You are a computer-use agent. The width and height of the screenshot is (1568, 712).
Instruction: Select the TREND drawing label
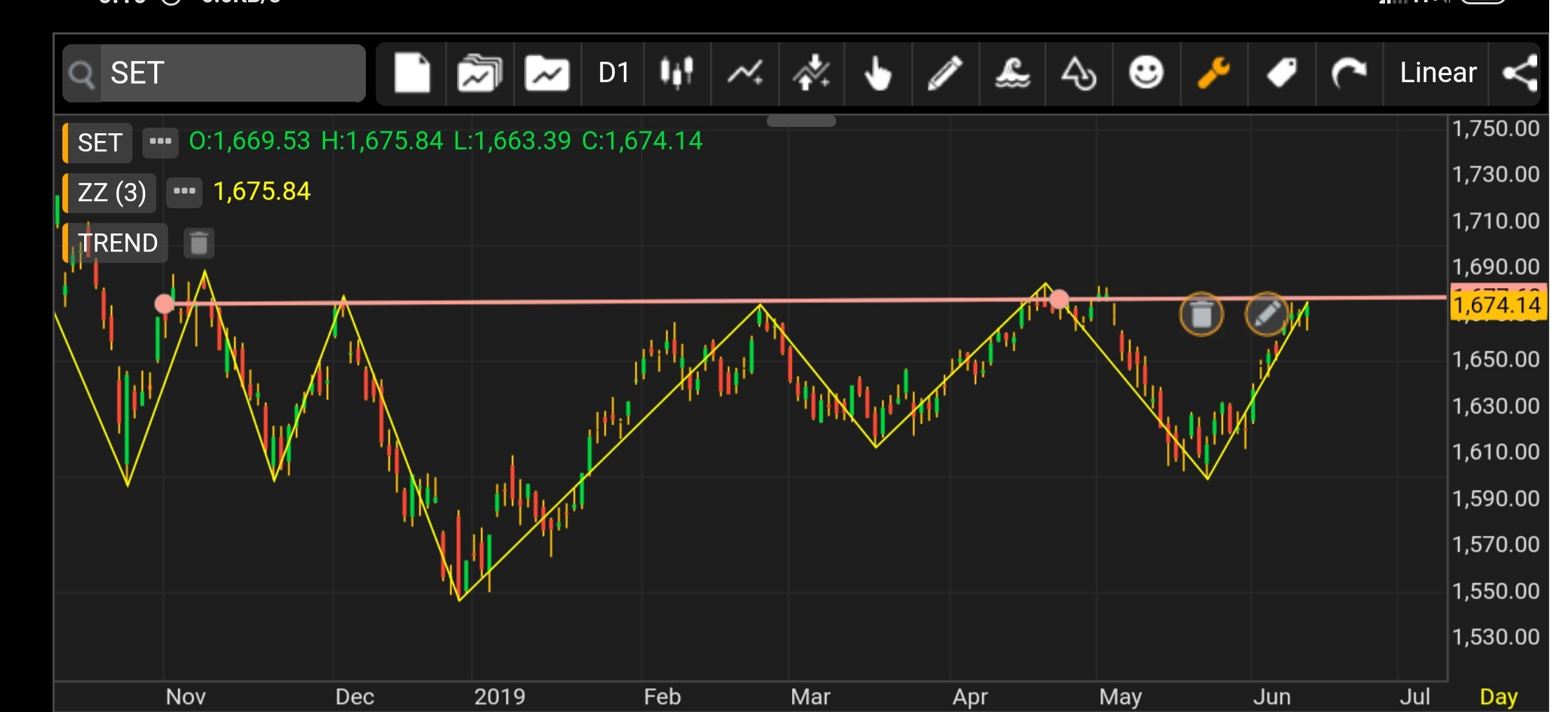(x=117, y=242)
